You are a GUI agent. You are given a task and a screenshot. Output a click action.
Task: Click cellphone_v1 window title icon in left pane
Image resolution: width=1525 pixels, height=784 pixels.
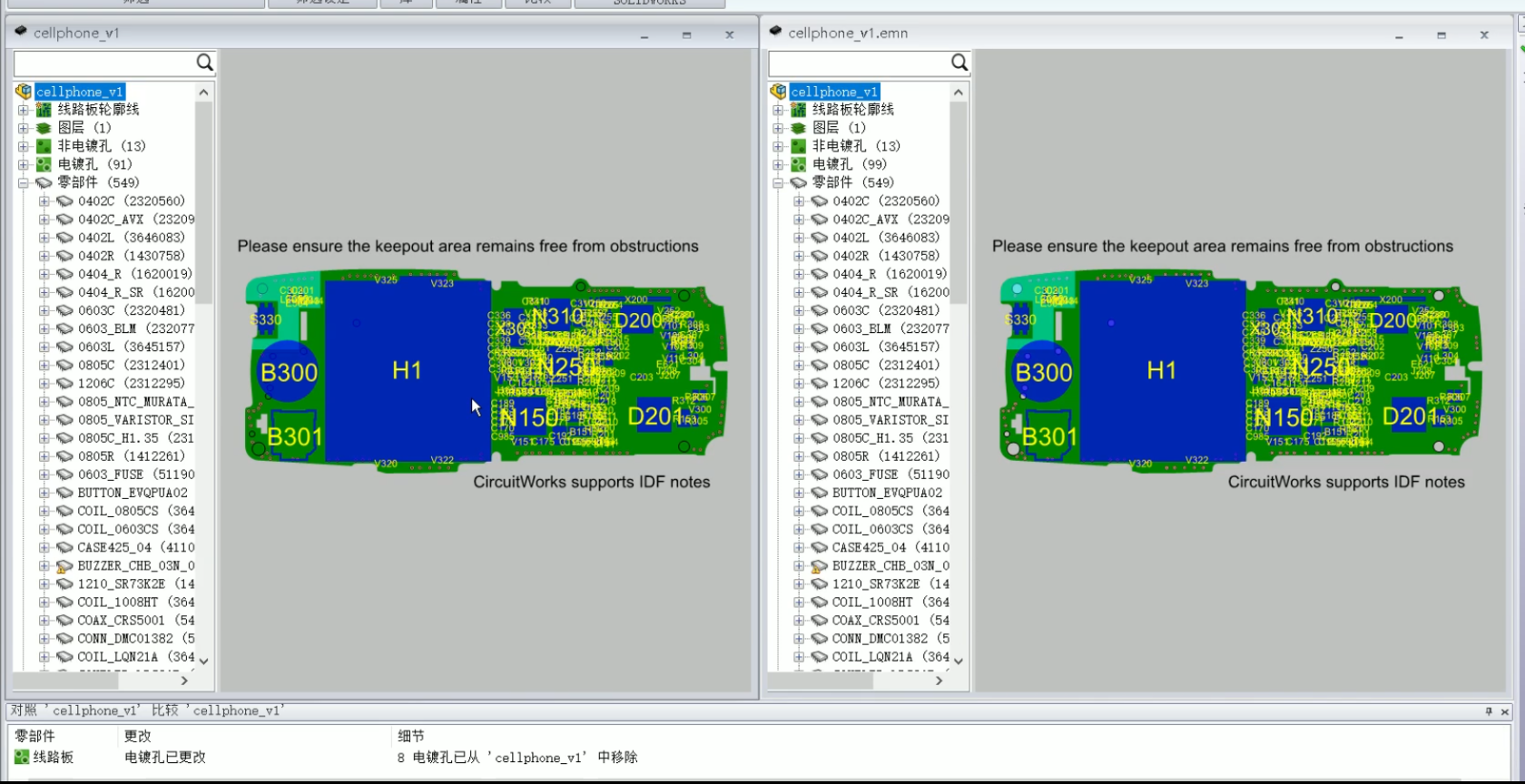tap(21, 32)
